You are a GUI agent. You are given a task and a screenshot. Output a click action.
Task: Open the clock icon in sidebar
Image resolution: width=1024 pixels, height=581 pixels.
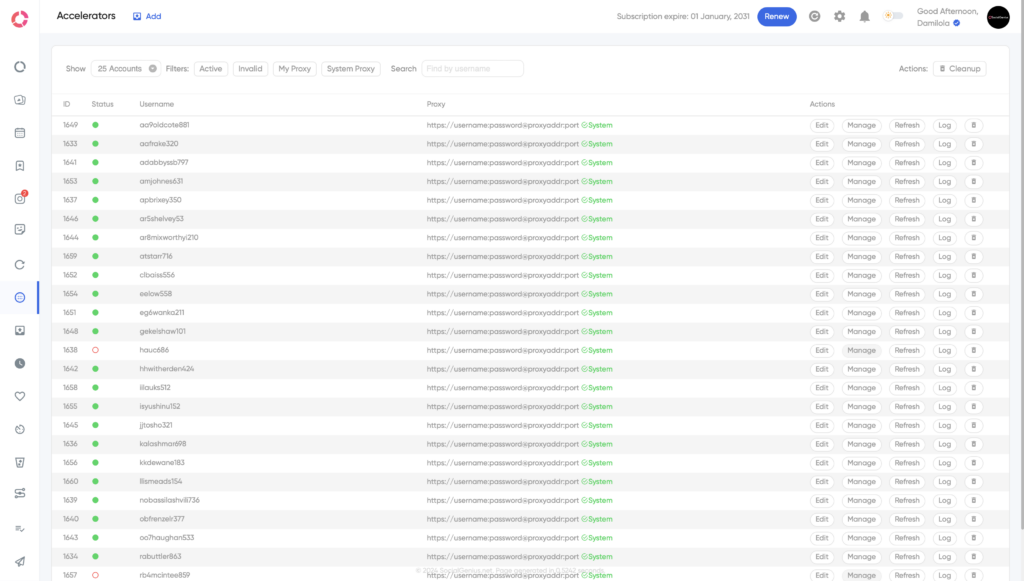pos(19,363)
